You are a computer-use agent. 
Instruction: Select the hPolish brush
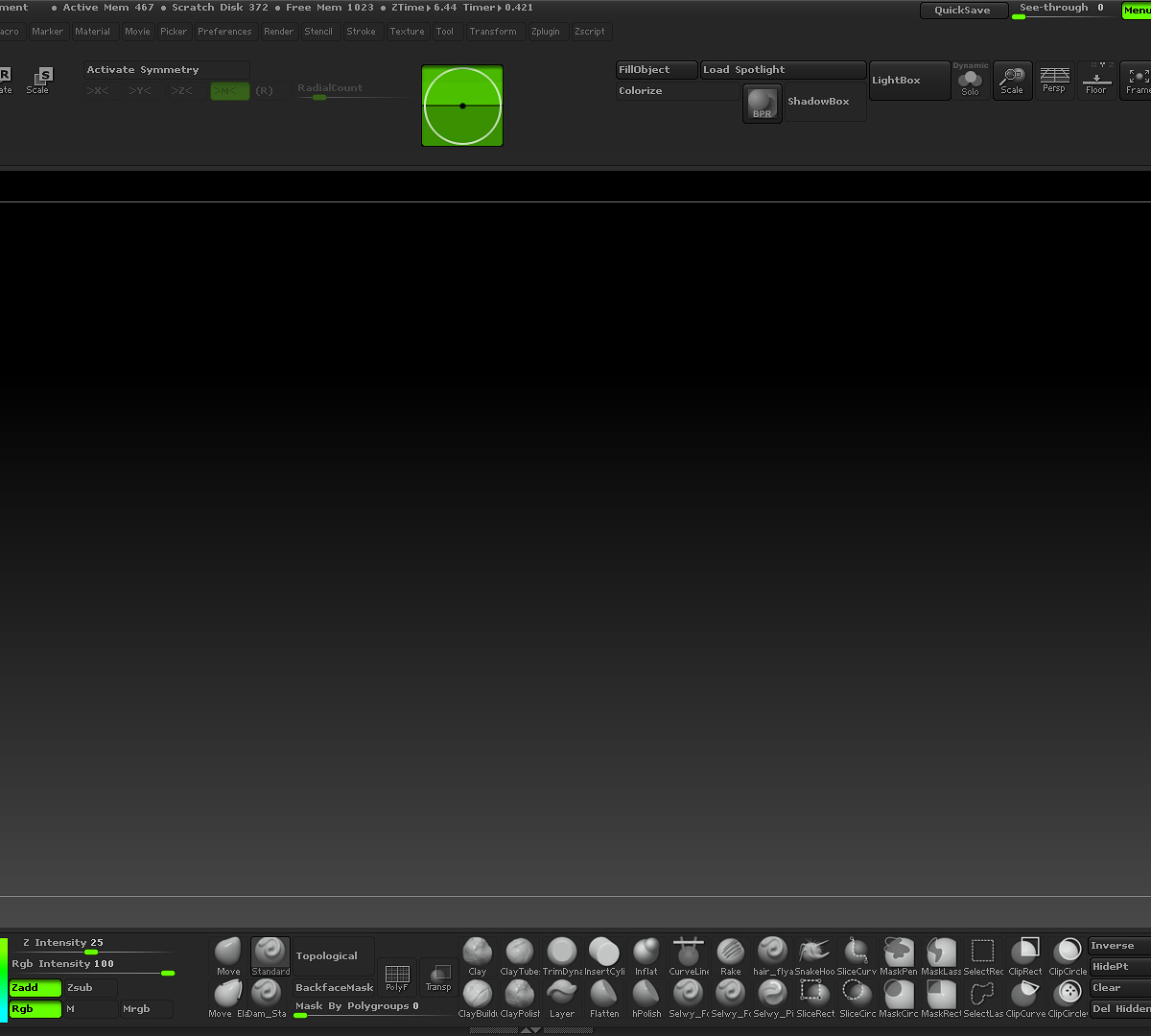[646, 999]
